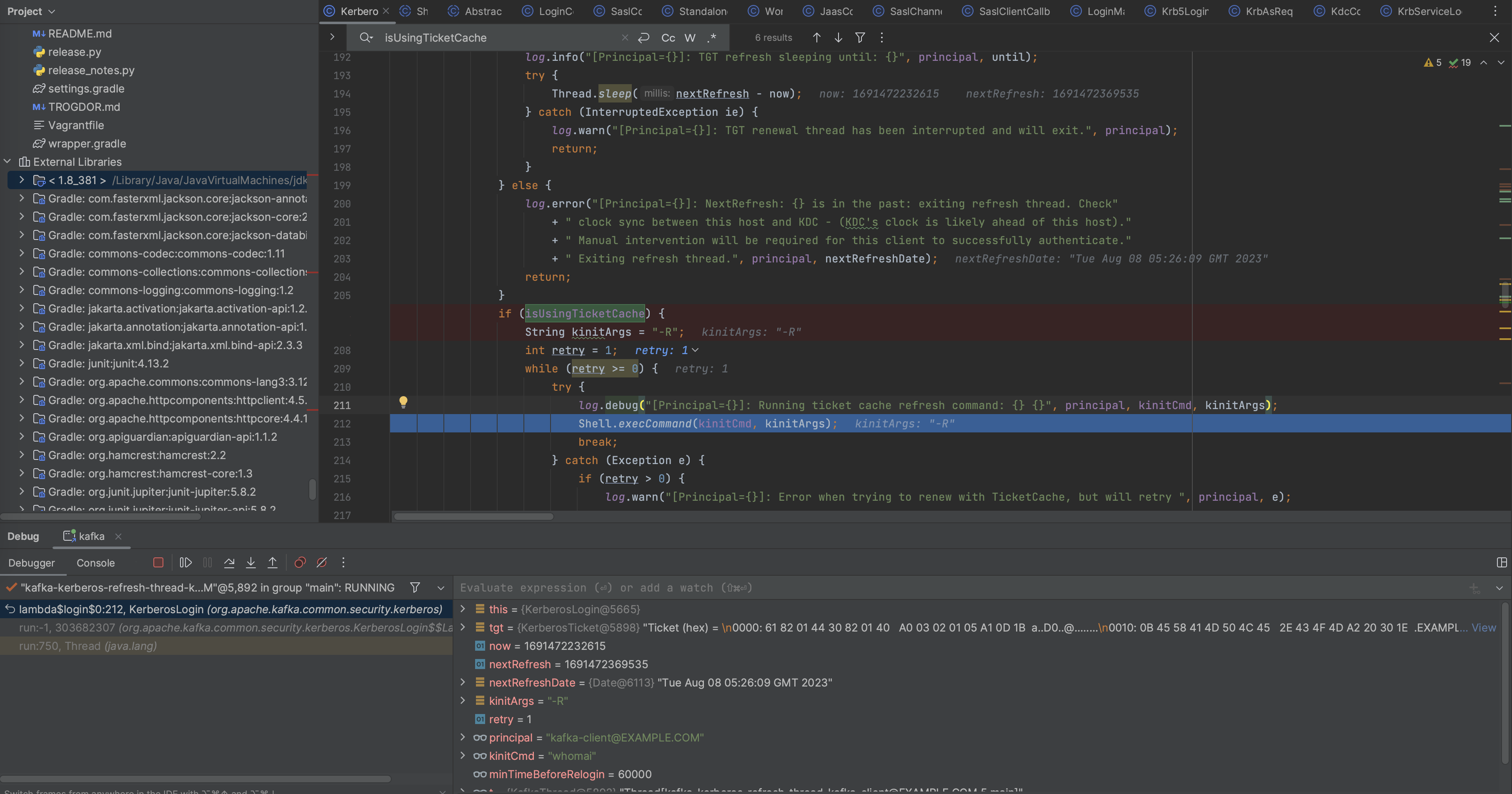Toggle whole words matching
The height and width of the screenshot is (794, 1512).
[x=690, y=37]
